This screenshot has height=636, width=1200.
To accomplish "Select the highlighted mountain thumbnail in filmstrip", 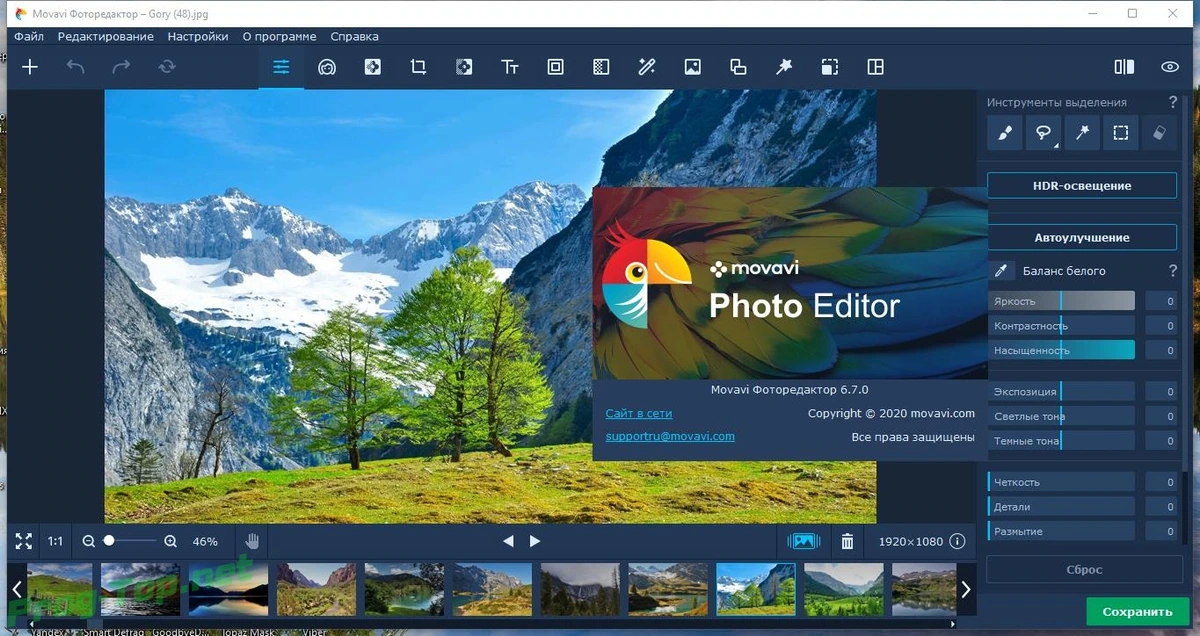I will point(756,589).
